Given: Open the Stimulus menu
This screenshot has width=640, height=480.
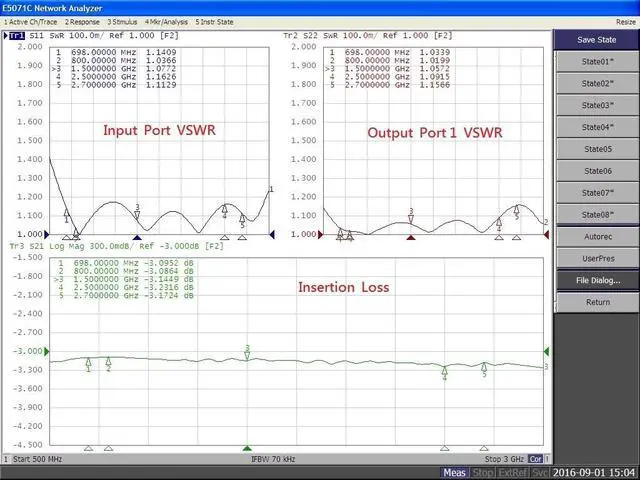Looking at the screenshot, I should [122, 22].
